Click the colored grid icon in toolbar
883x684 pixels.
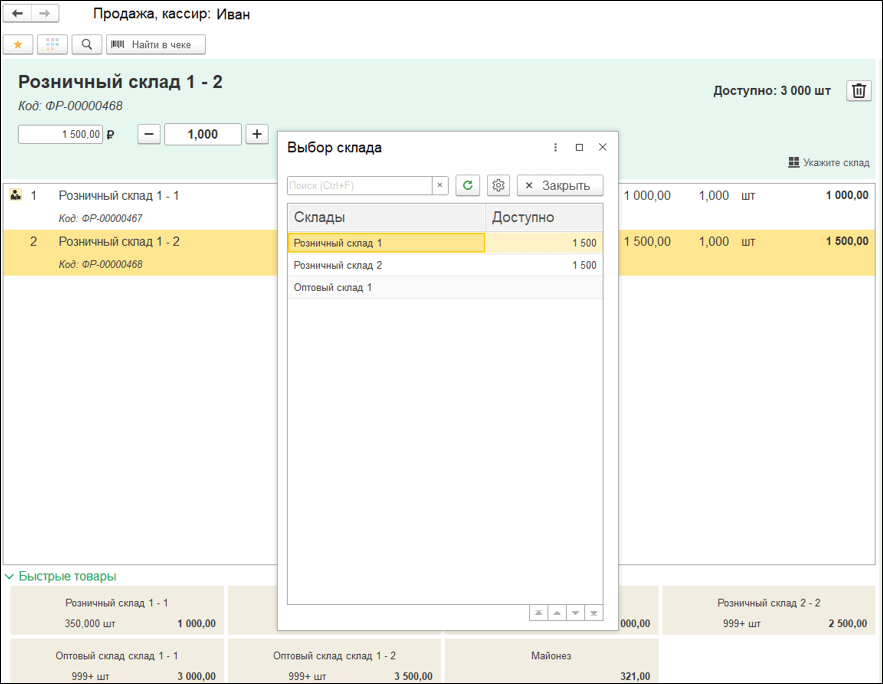click(52, 45)
